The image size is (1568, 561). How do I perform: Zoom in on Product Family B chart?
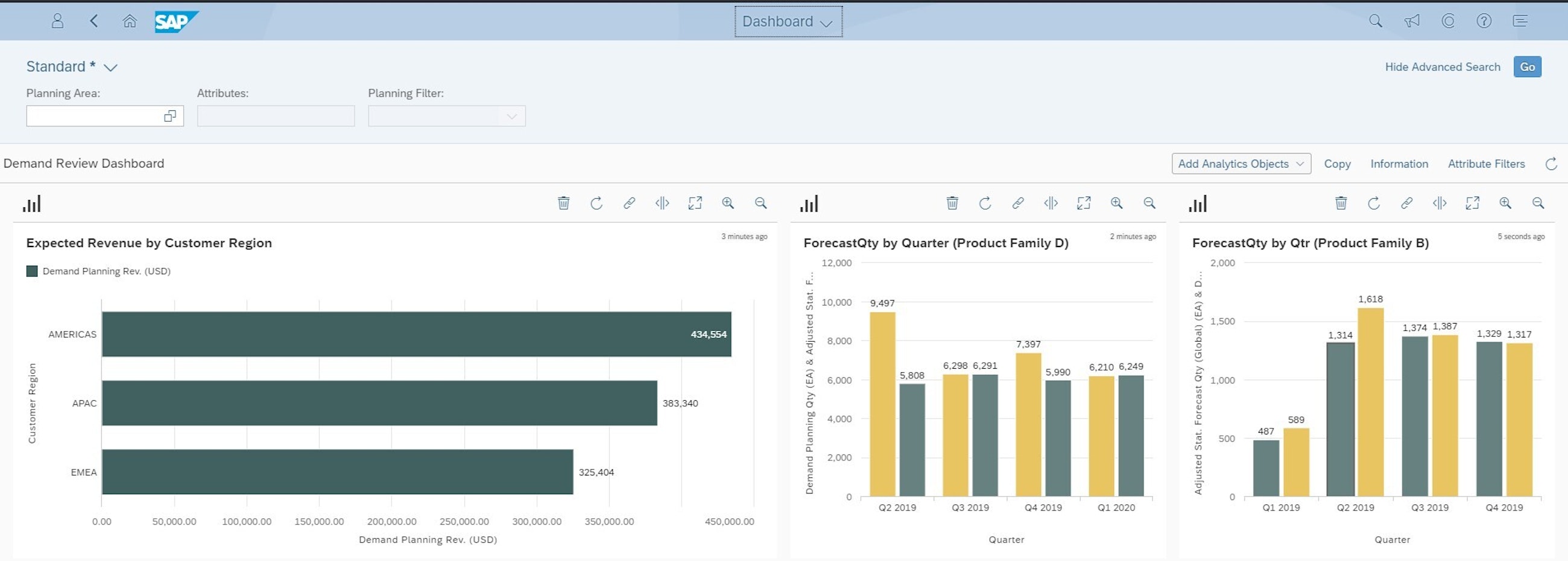[1506, 203]
